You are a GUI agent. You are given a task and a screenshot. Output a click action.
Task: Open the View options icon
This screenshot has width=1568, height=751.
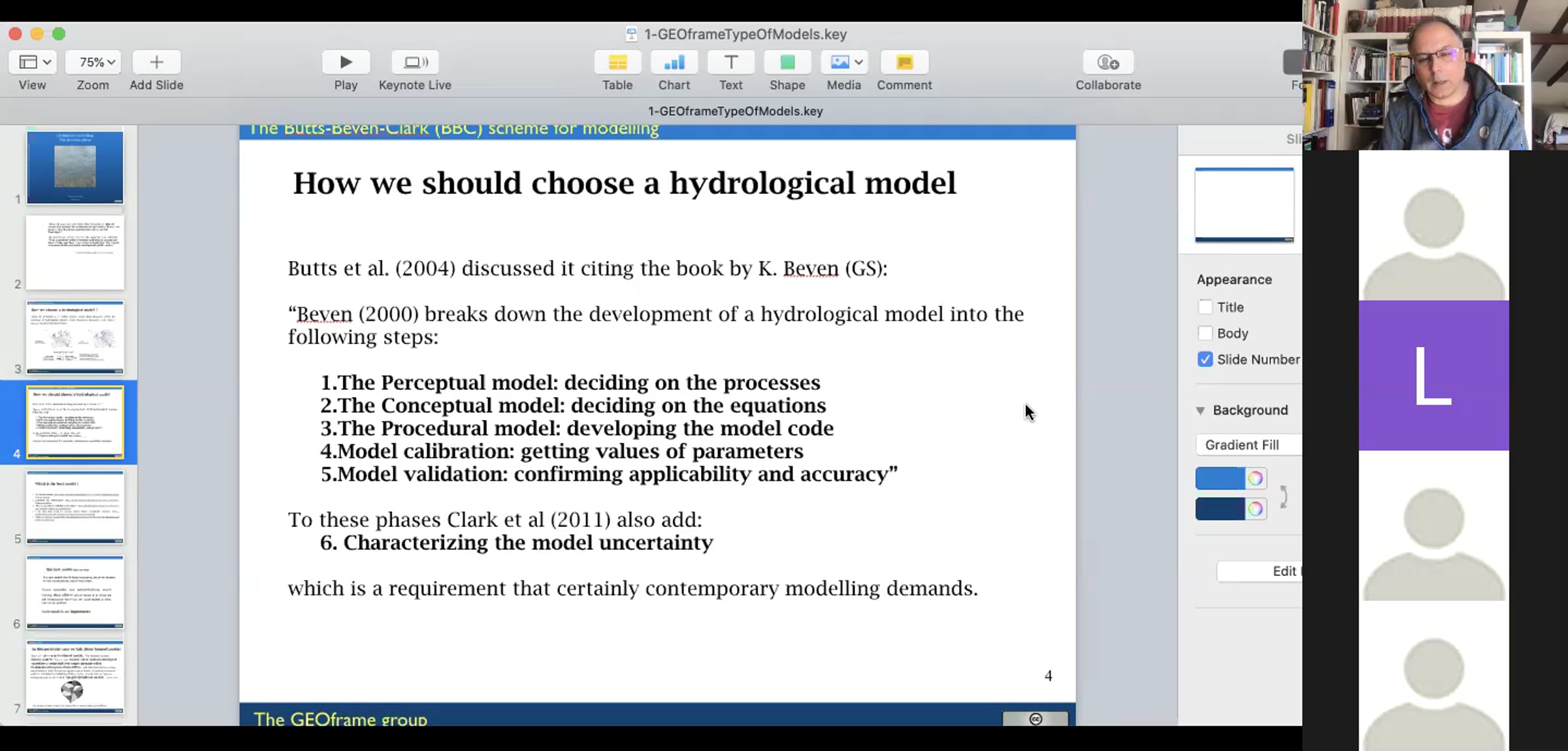[33, 62]
